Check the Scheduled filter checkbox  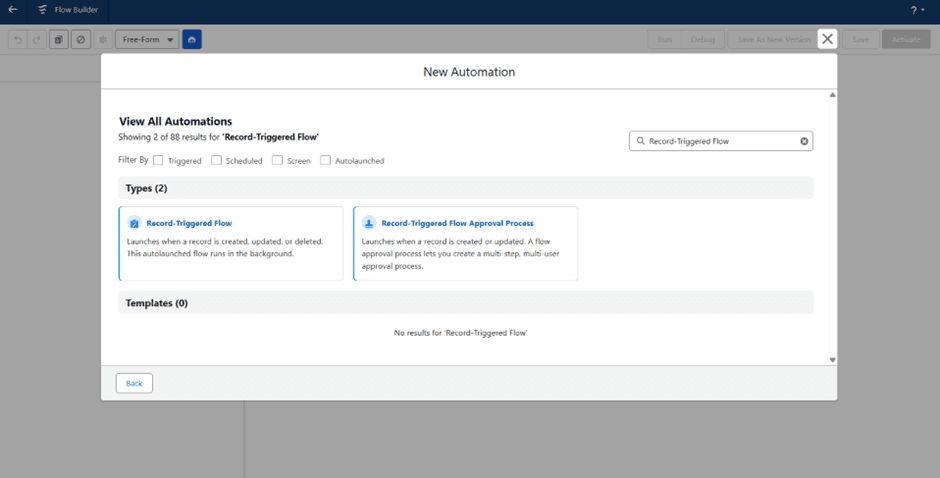216,160
